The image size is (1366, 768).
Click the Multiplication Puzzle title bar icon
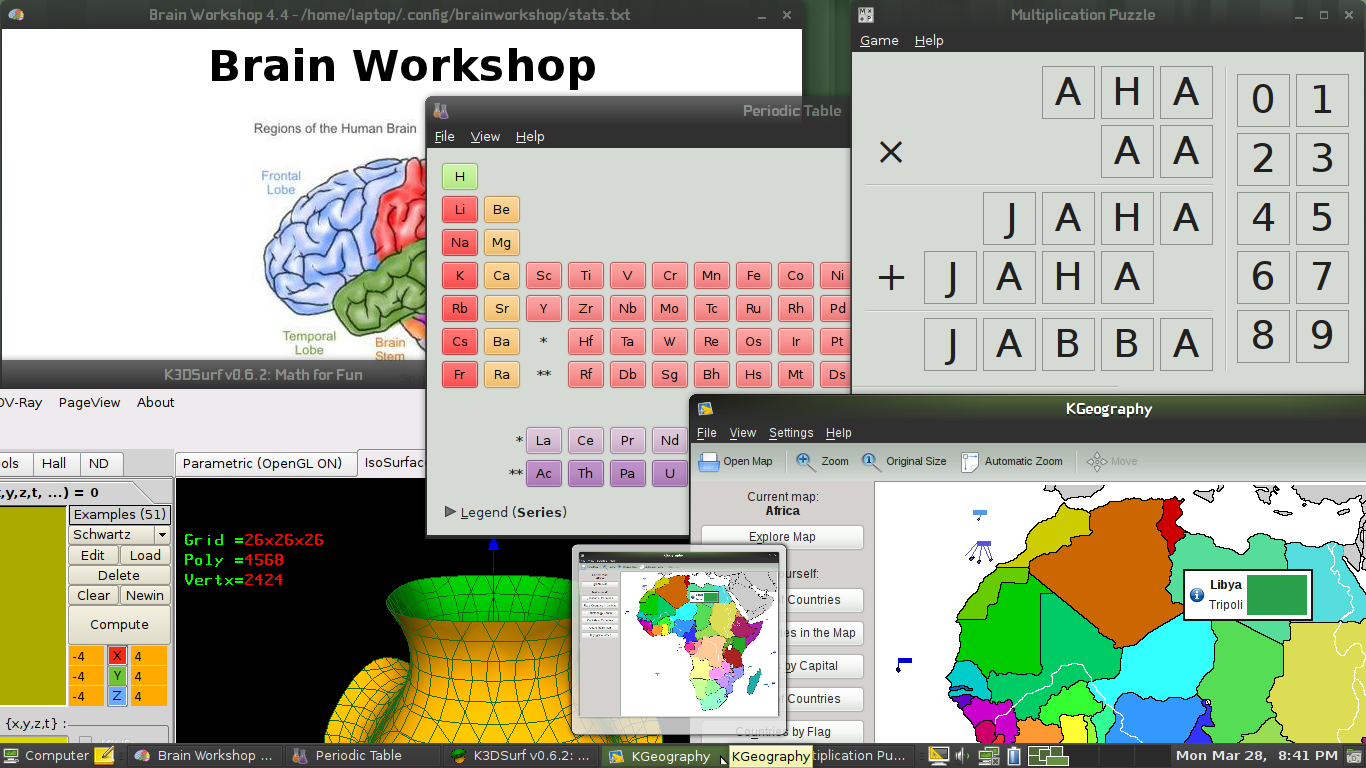[x=867, y=14]
